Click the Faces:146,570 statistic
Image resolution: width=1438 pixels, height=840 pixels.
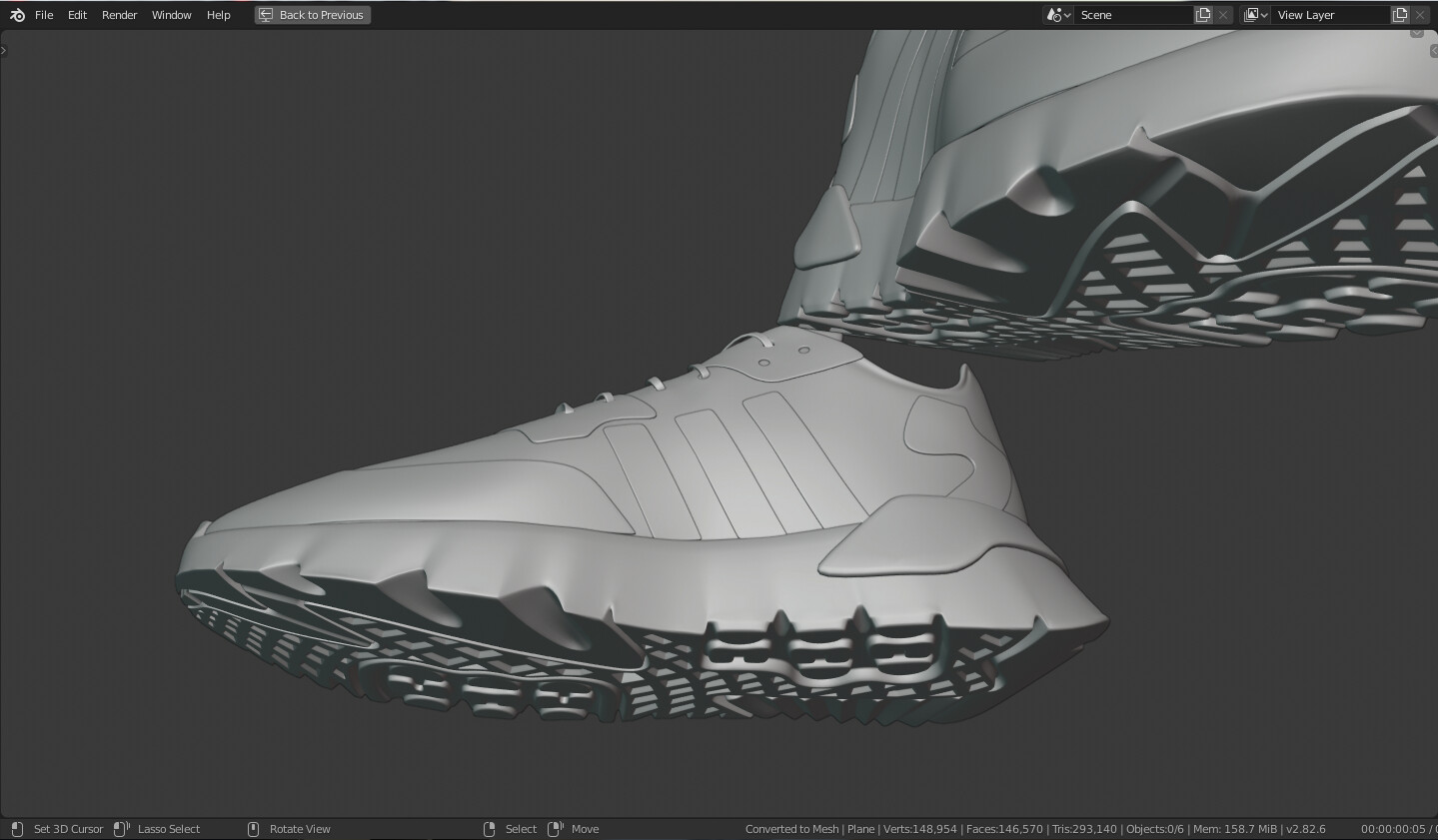[x=1004, y=829]
